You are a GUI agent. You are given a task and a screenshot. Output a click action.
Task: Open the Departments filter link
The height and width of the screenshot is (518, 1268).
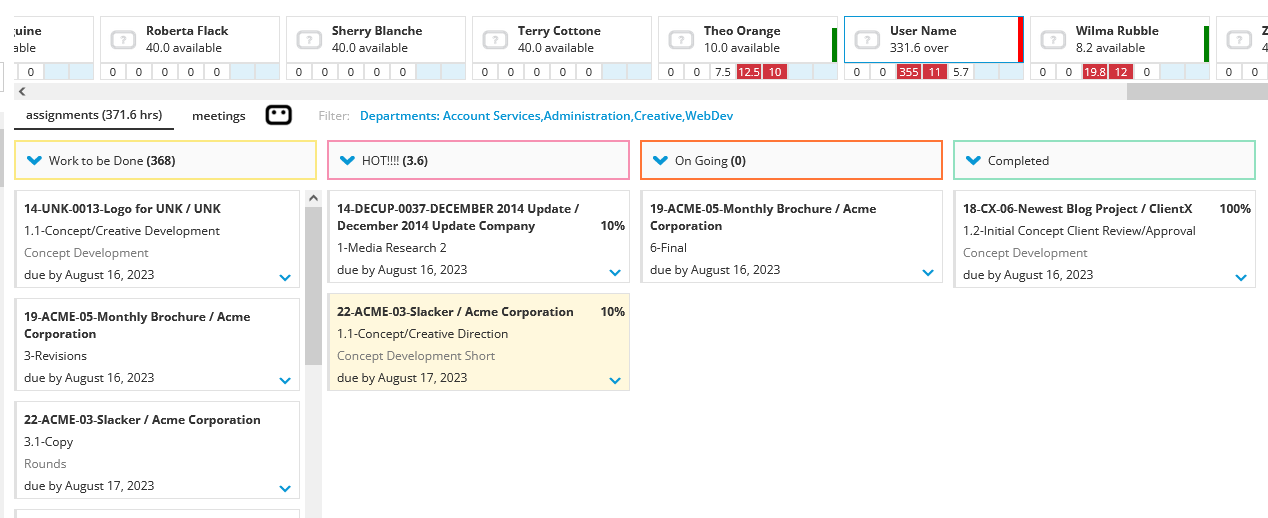(x=547, y=116)
